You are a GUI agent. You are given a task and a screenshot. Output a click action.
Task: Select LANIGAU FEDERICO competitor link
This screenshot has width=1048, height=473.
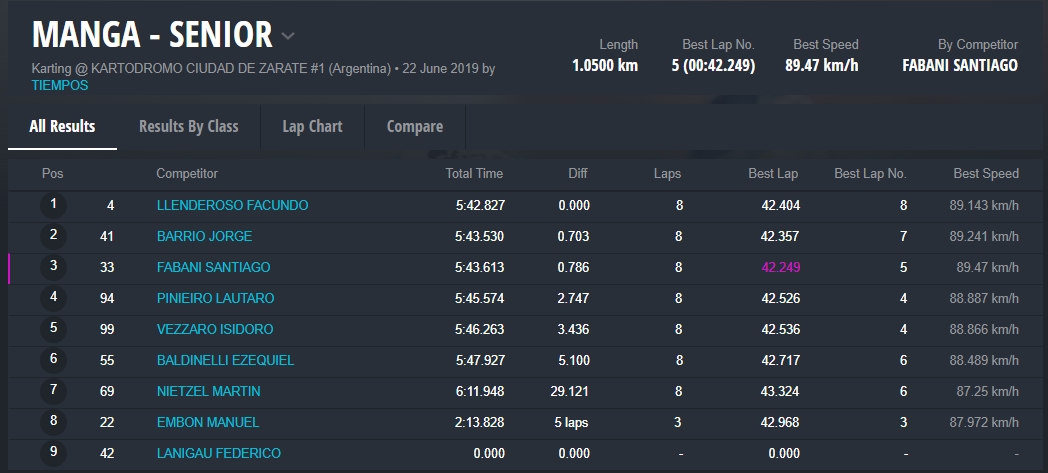tap(218, 453)
